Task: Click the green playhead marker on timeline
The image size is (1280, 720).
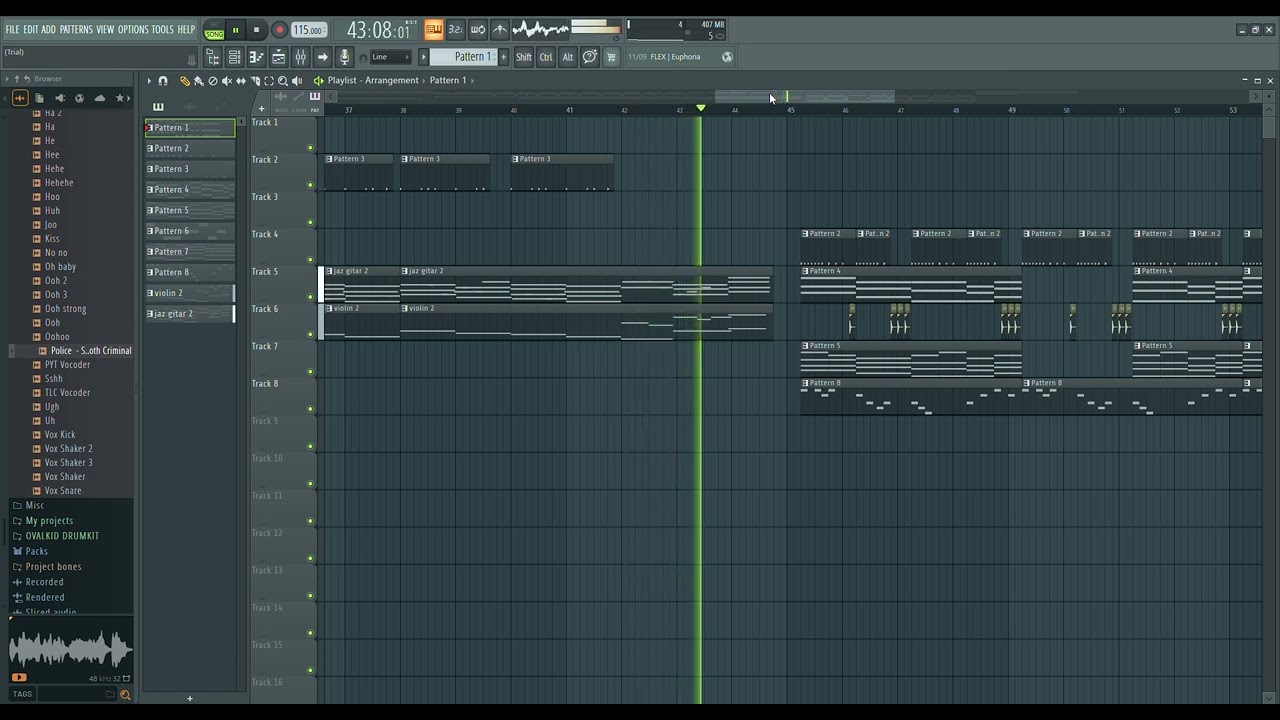Action: pos(700,108)
